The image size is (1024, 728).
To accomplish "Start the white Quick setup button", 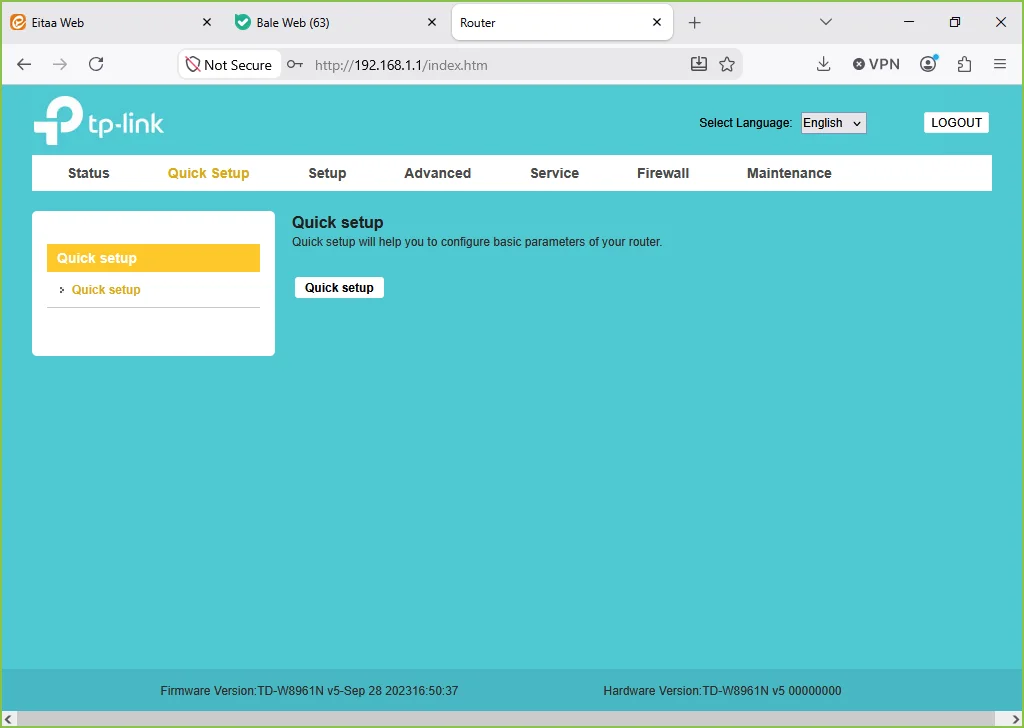I will click(x=339, y=287).
